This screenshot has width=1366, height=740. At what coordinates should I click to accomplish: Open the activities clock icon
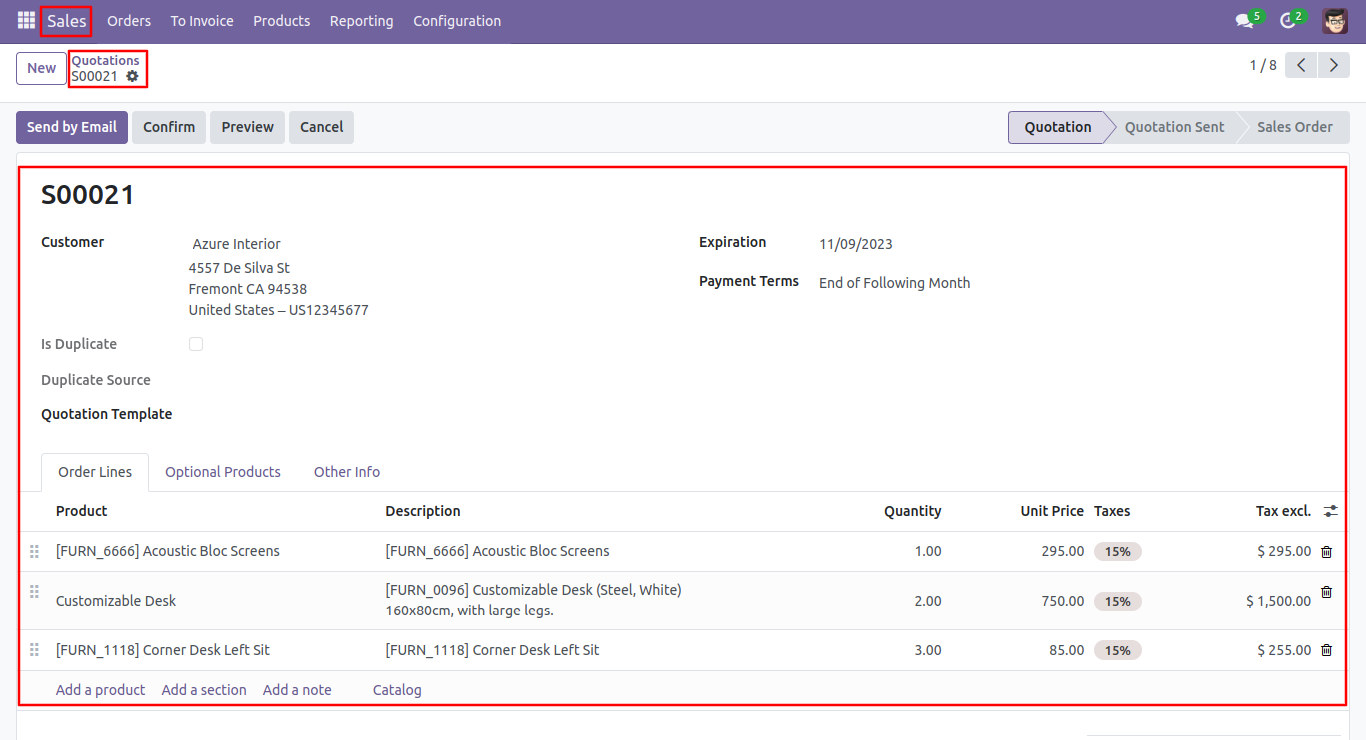[1288, 21]
